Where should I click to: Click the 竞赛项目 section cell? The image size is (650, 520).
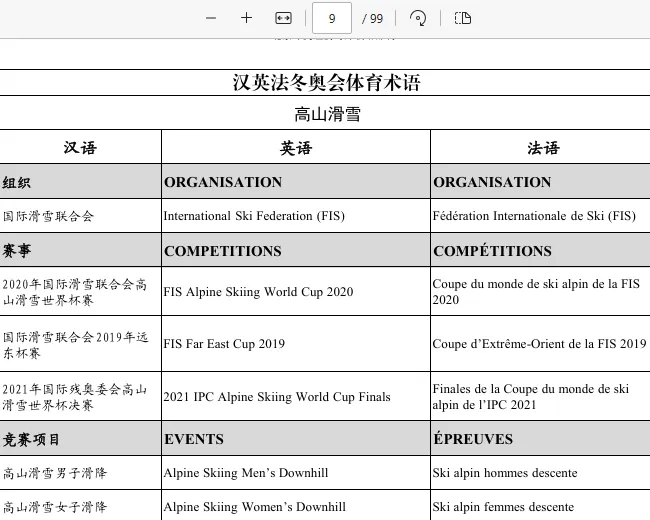(x=80, y=439)
